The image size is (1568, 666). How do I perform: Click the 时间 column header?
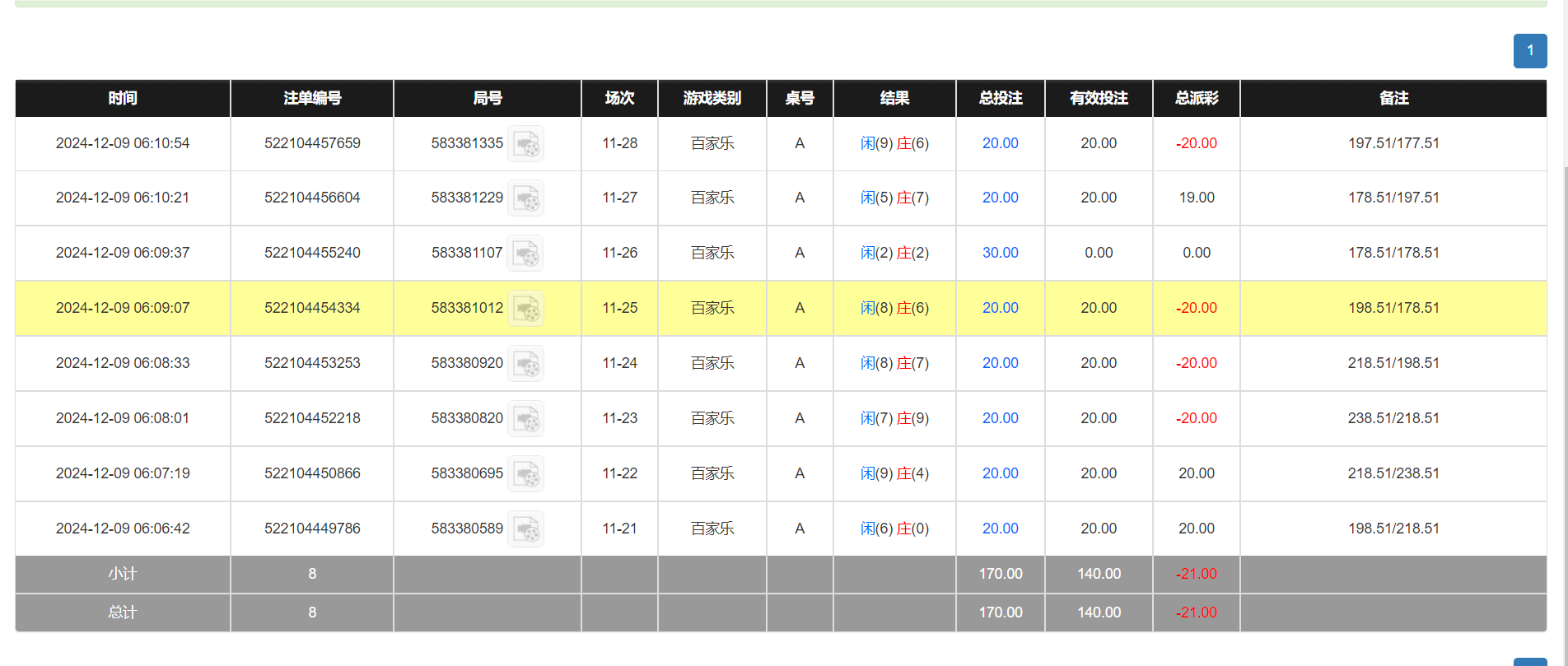123,98
